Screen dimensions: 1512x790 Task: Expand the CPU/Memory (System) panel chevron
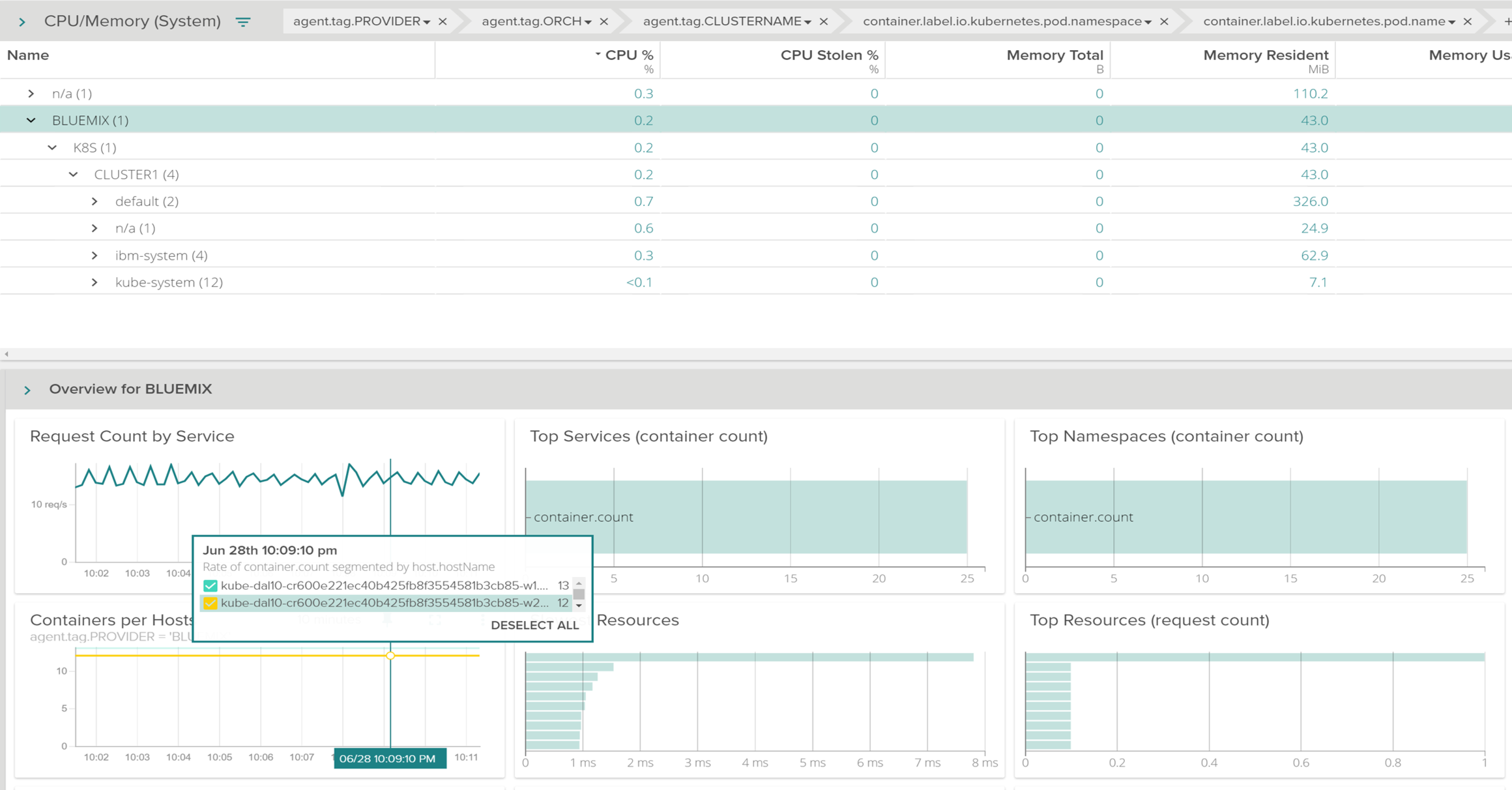point(22,22)
